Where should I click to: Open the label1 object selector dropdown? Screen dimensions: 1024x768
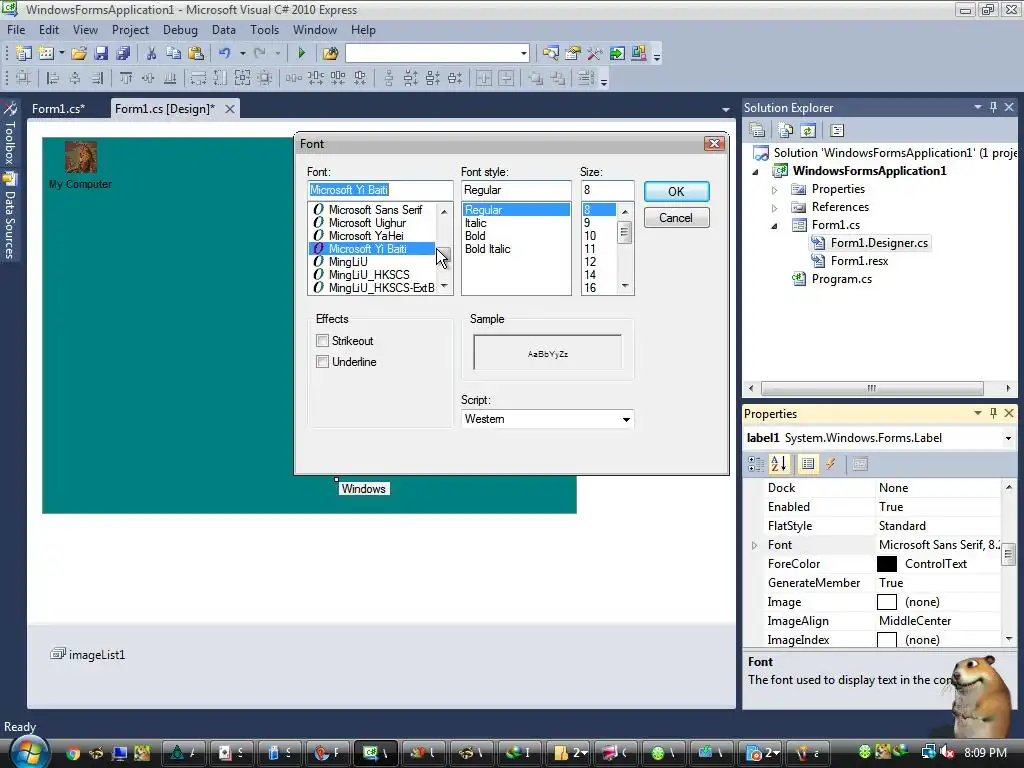coord(1008,438)
